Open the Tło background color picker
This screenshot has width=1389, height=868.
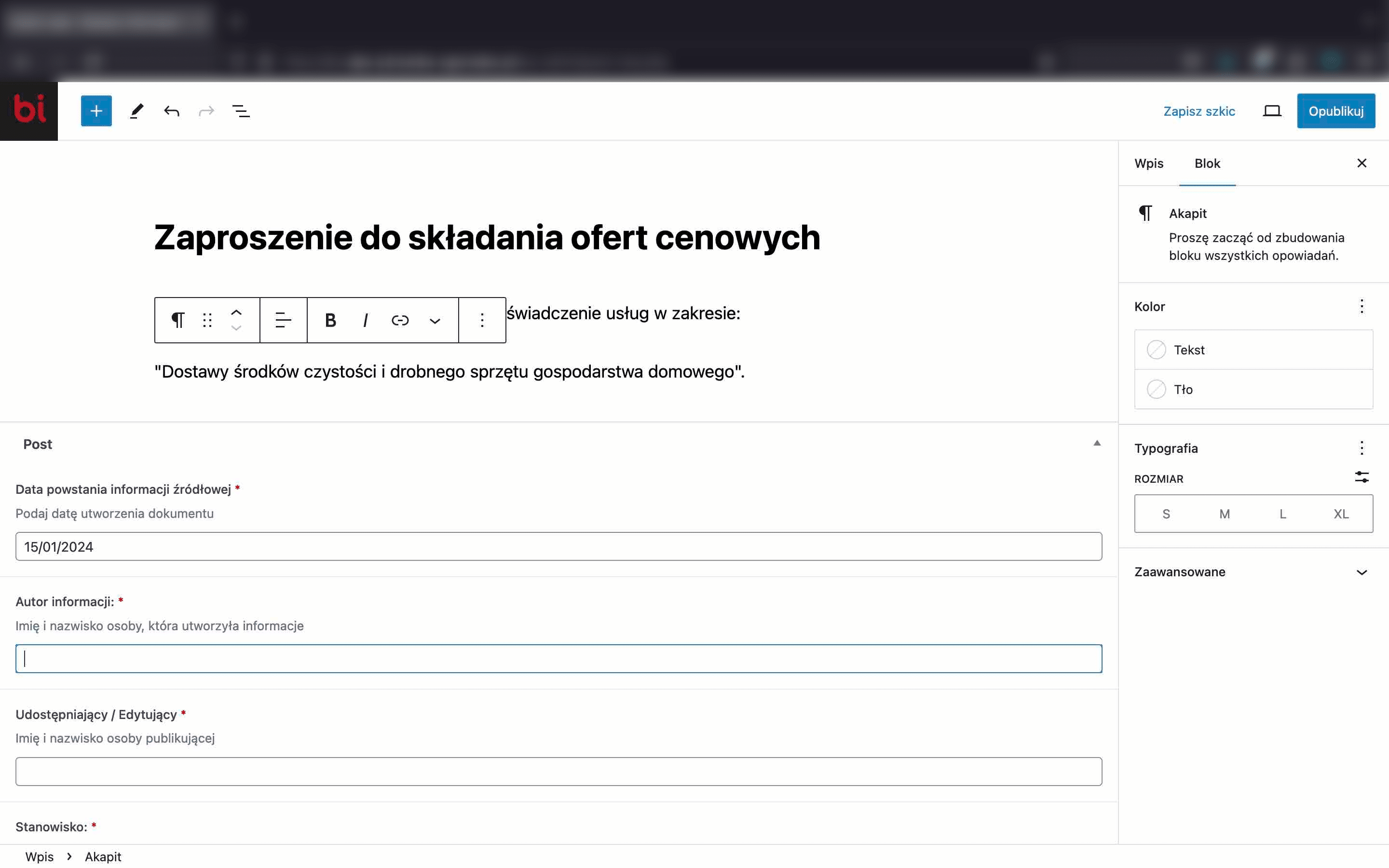pyautogui.click(x=1253, y=389)
